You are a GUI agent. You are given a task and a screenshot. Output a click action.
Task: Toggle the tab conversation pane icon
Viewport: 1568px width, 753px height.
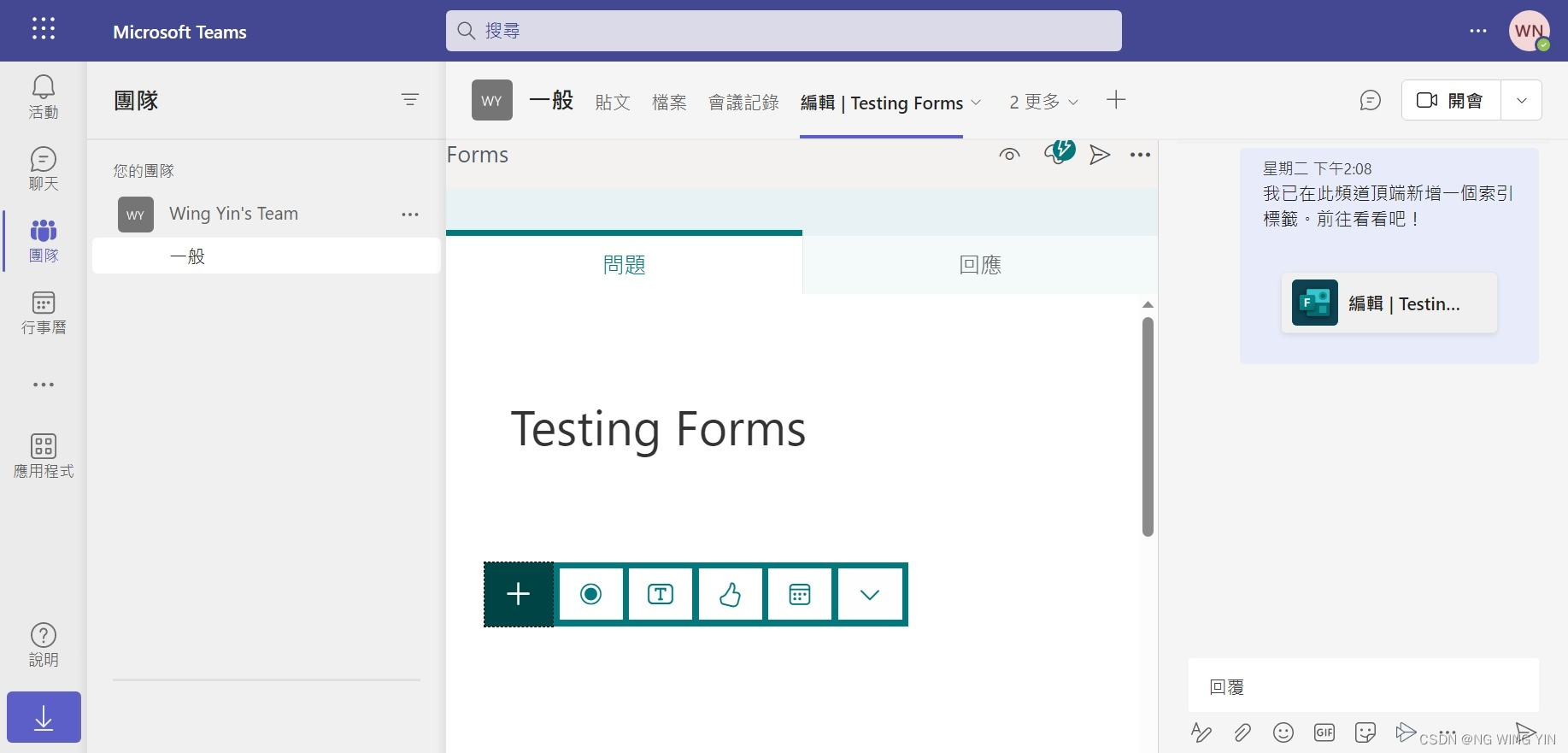[x=1371, y=100]
